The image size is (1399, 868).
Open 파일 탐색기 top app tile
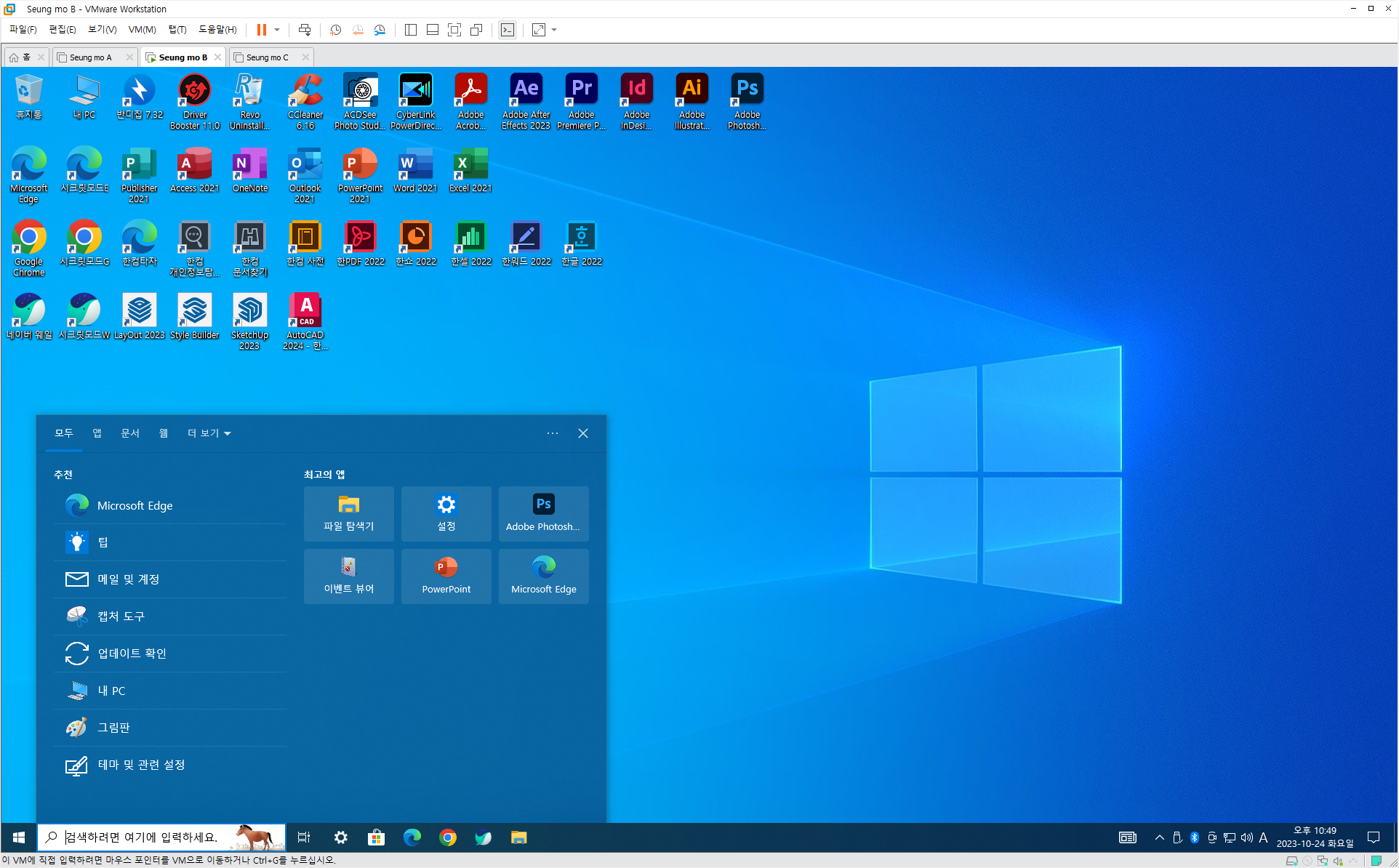point(348,514)
